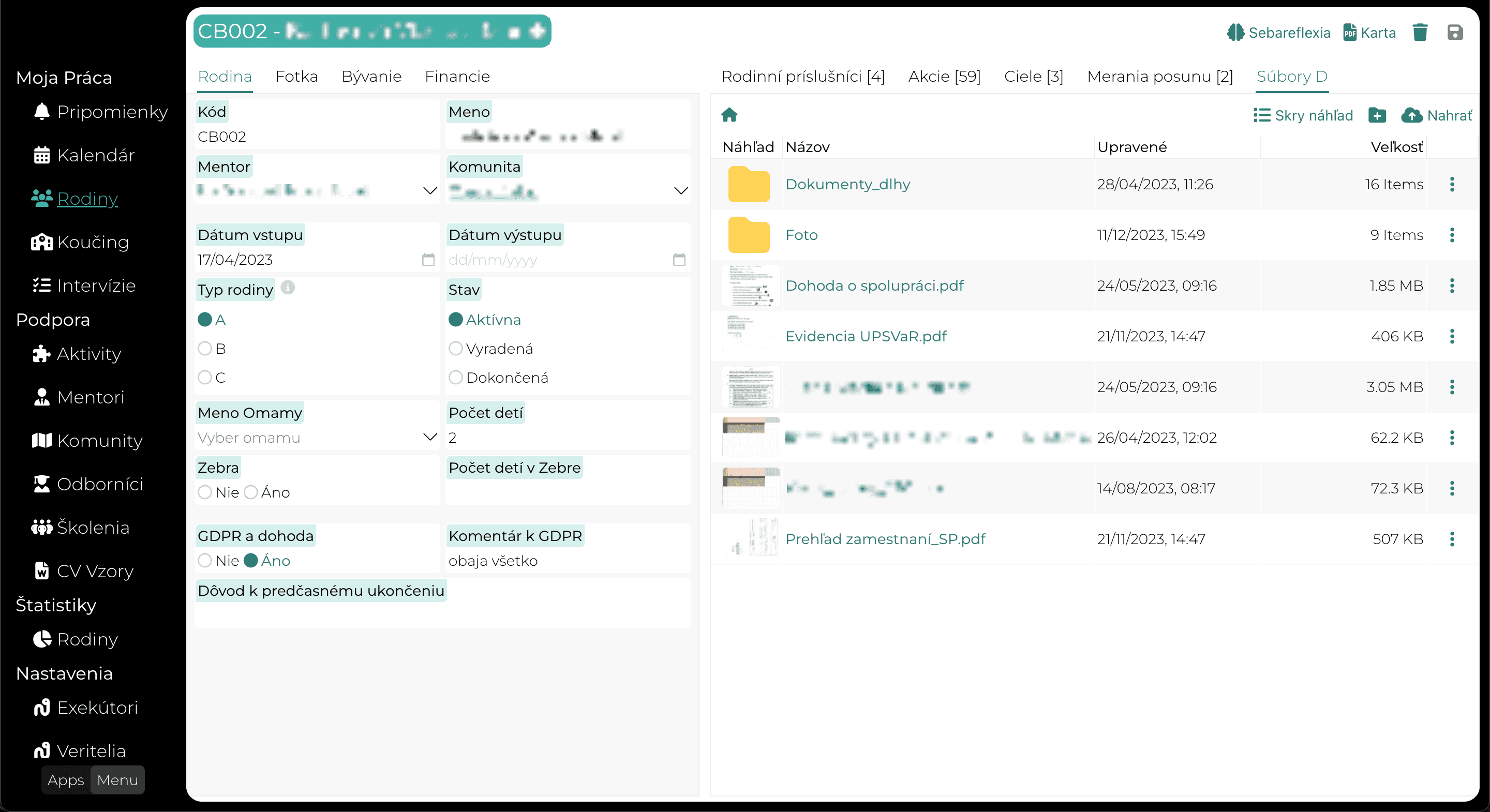Select Áno for Zebra
This screenshot has height=812, width=1490.
point(250,492)
